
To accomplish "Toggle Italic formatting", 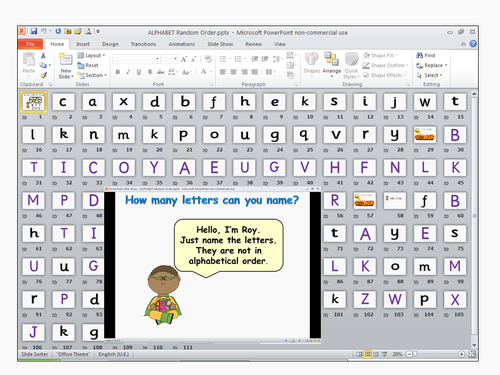I will pyautogui.click(x=128, y=72).
